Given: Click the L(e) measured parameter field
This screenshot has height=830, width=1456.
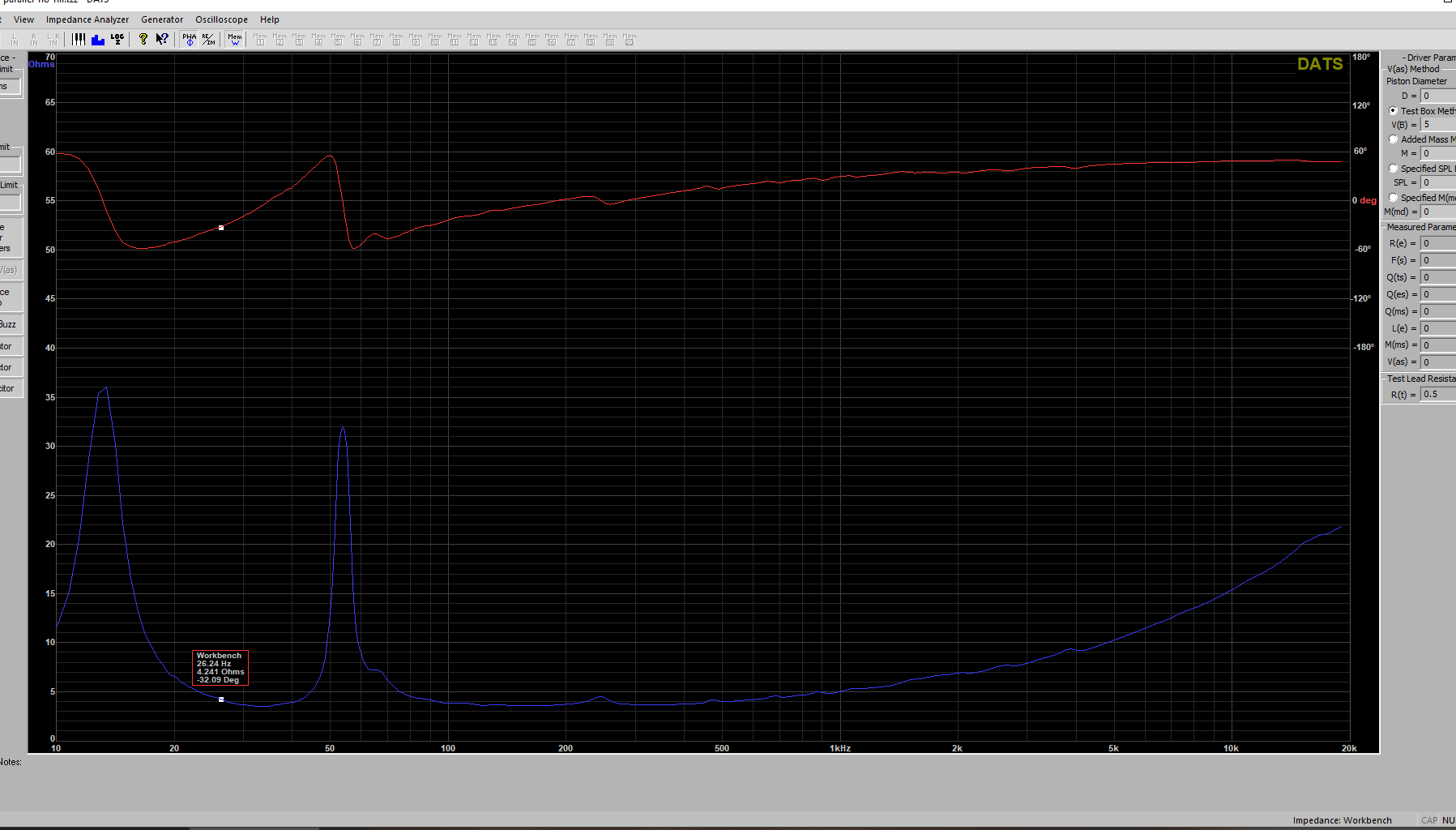Looking at the screenshot, I should point(1438,328).
